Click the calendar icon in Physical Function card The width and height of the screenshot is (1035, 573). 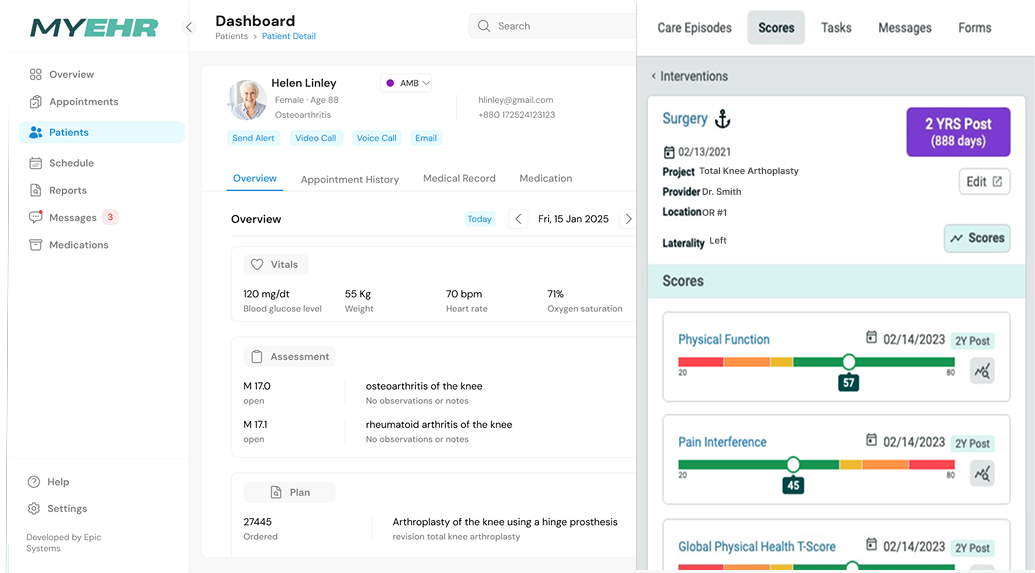click(x=871, y=337)
